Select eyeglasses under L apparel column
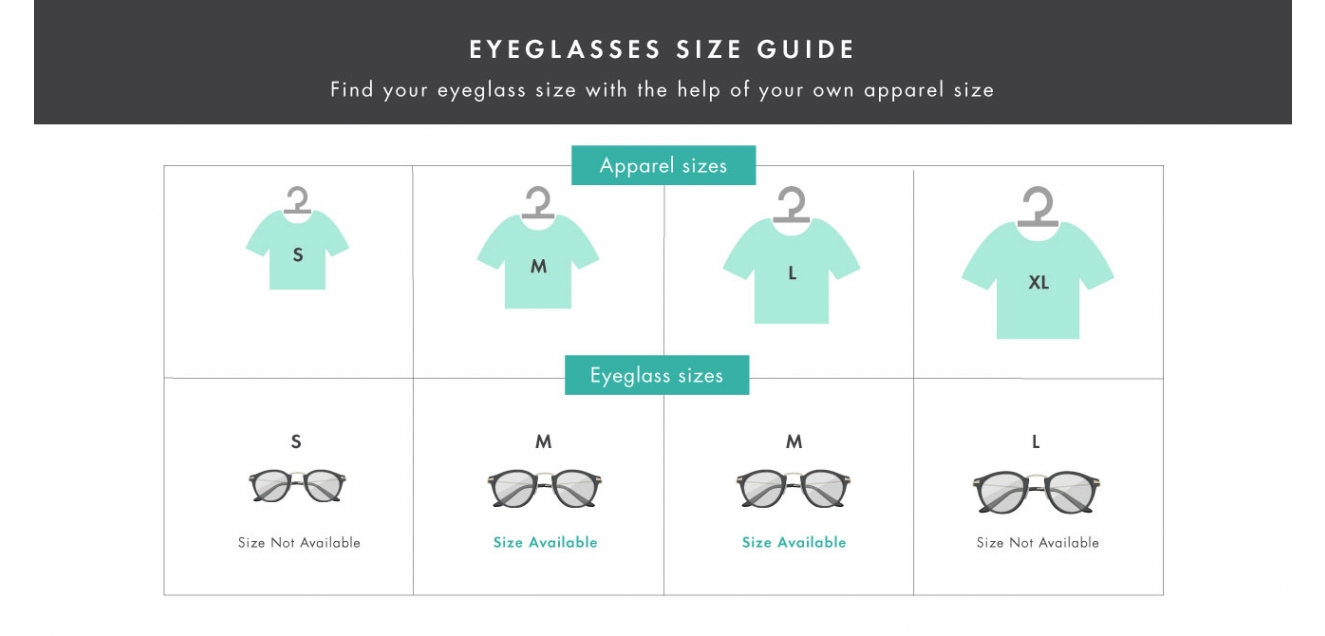Image resolution: width=1325 pixels, height=636 pixels. click(x=794, y=488)
